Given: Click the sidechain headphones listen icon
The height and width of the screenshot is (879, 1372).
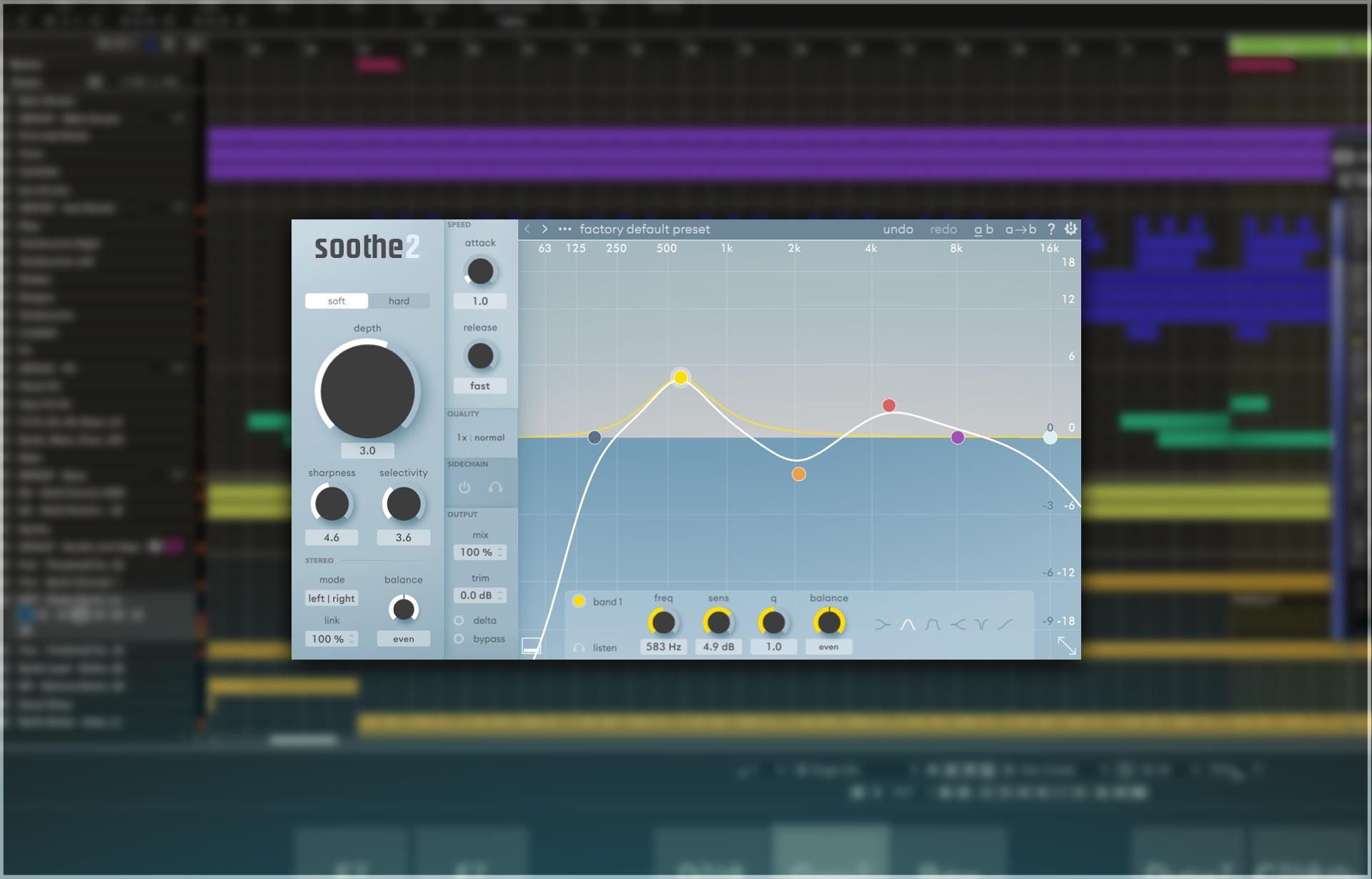Looking at the screenshot, I should point(495,487).
